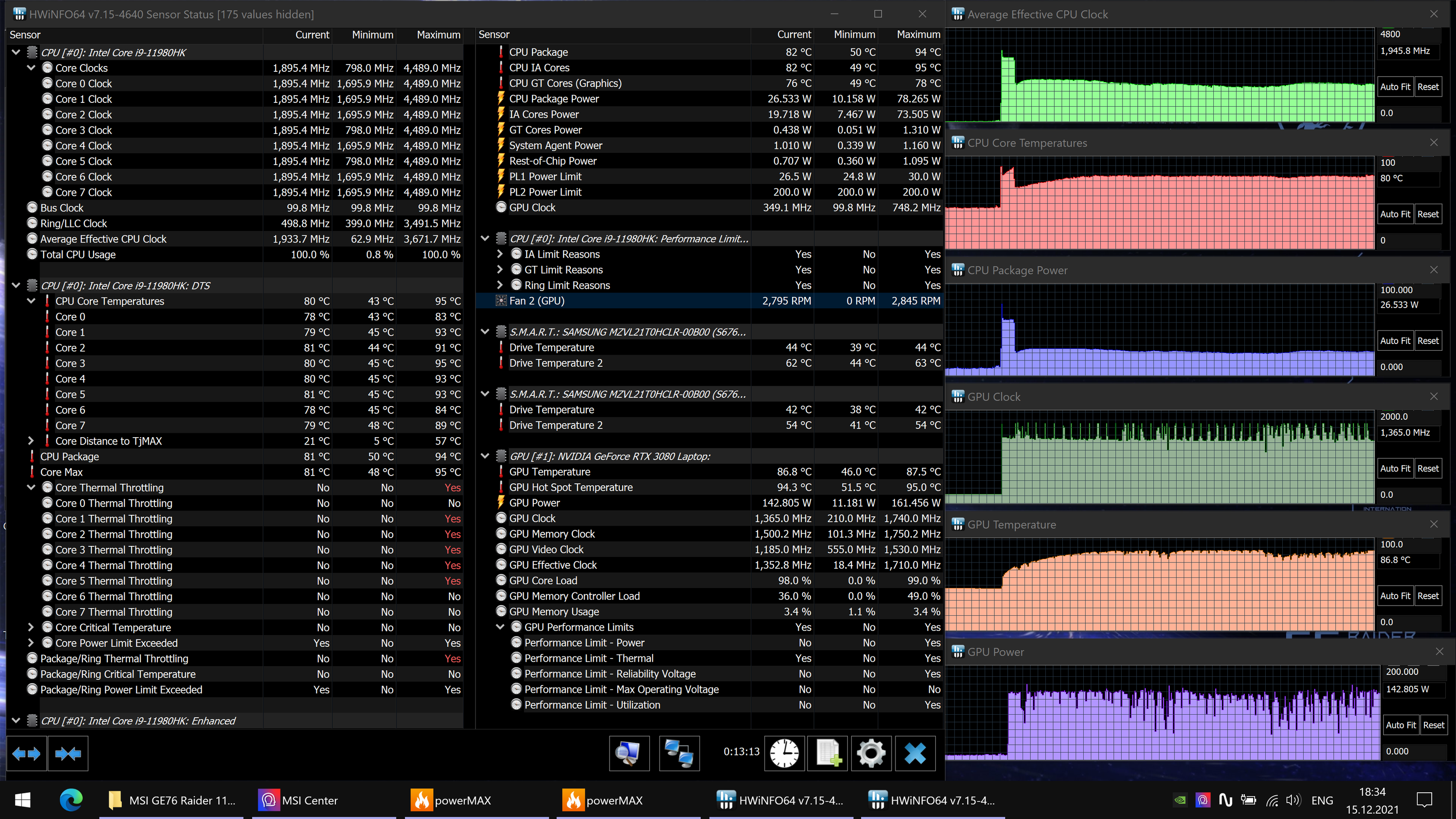Close sensors with the blue X icon

[914, 753]
